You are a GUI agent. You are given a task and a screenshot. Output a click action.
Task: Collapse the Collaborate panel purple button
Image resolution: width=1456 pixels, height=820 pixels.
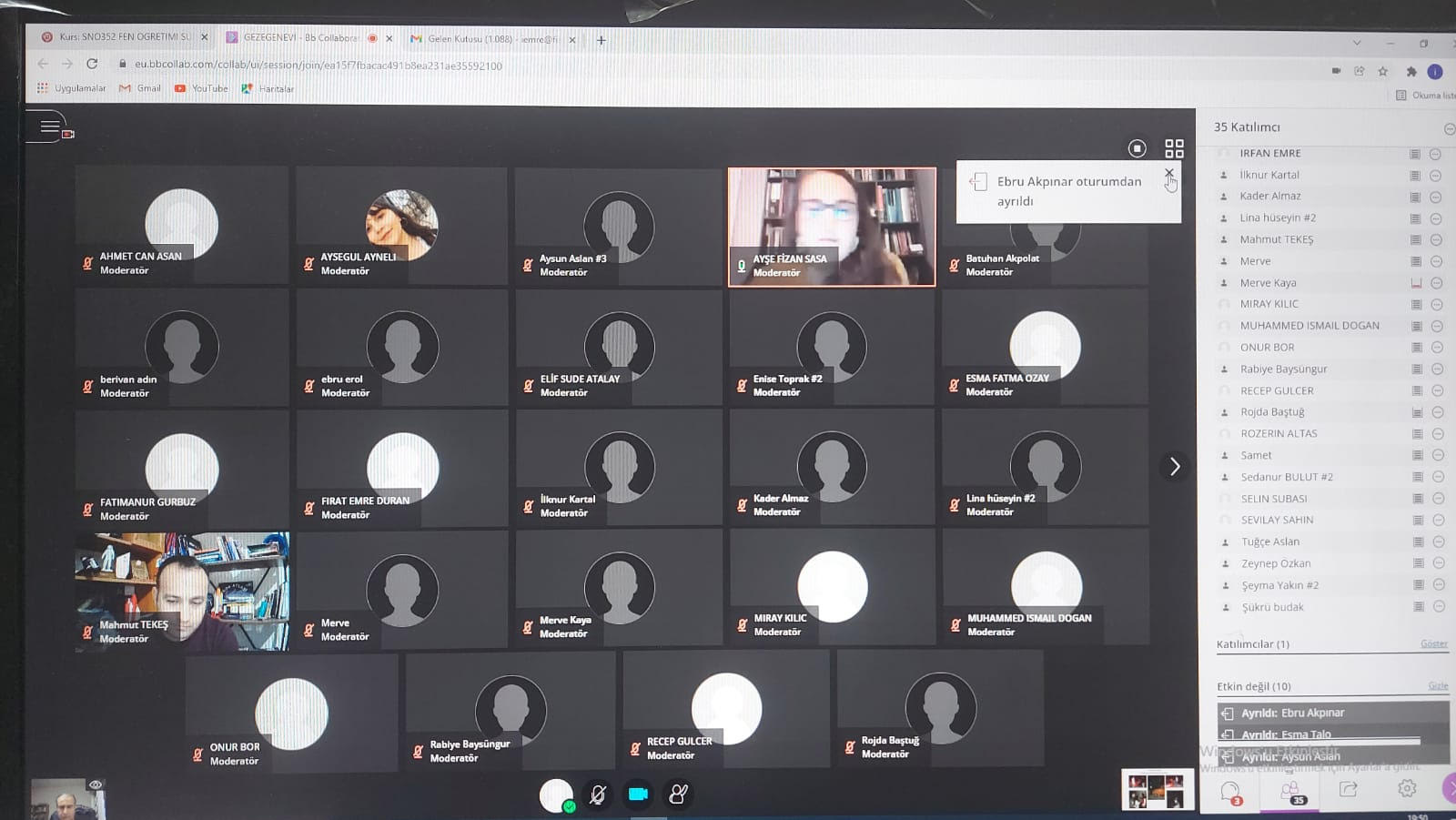1450,788
